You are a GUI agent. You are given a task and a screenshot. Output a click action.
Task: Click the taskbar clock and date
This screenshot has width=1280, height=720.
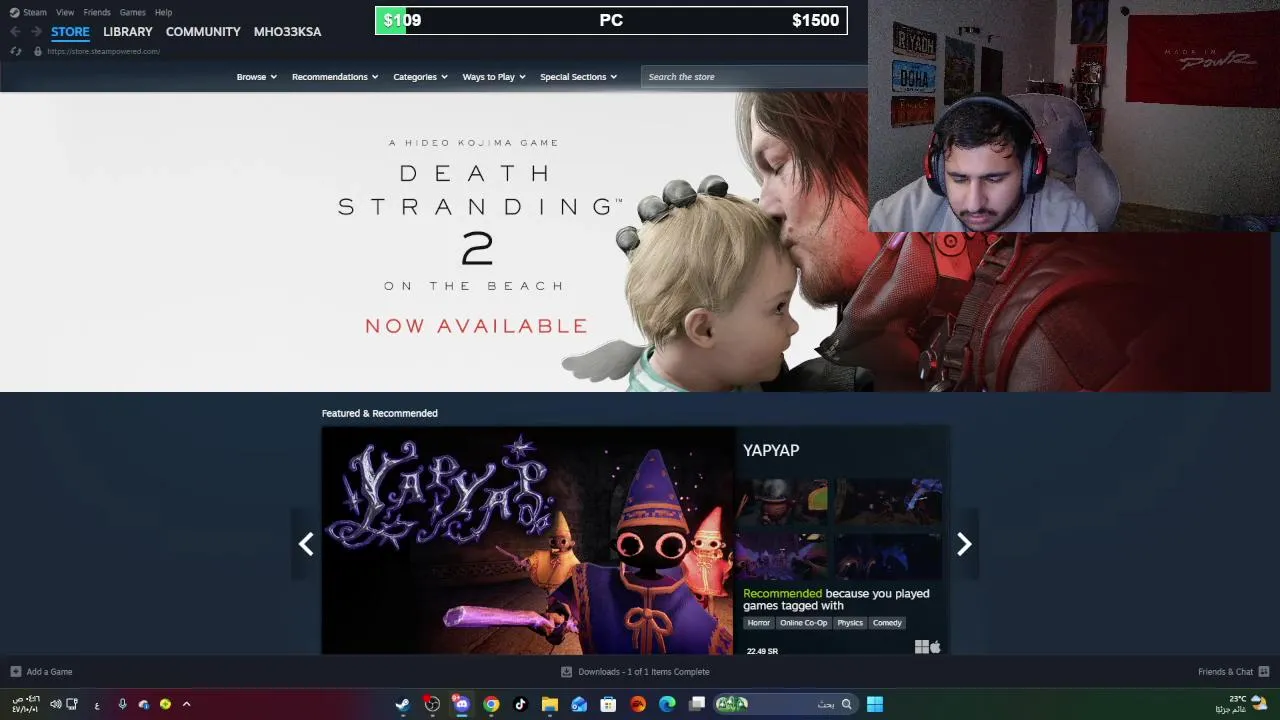pyautogui.click(x=25, y=704)
